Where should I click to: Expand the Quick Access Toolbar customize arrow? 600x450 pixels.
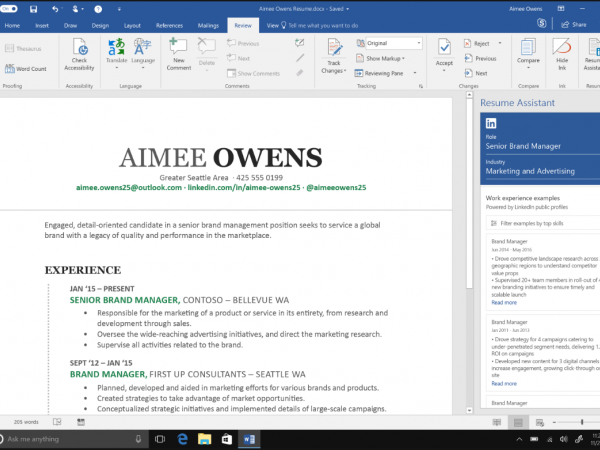(119, 9)
